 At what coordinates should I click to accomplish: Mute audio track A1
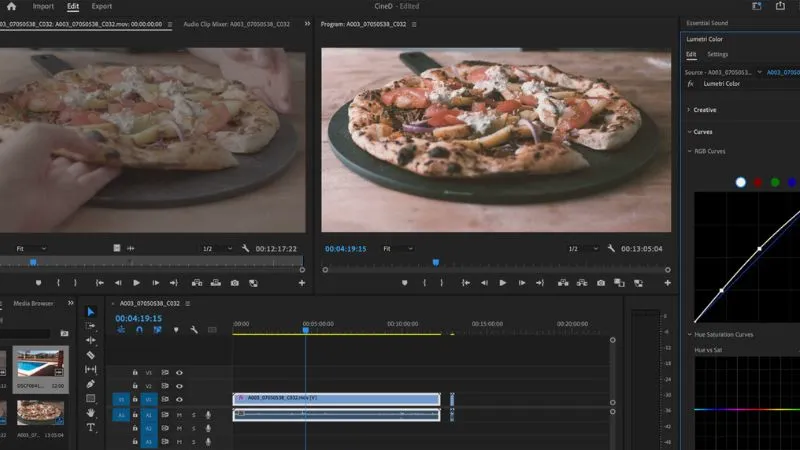179,415
